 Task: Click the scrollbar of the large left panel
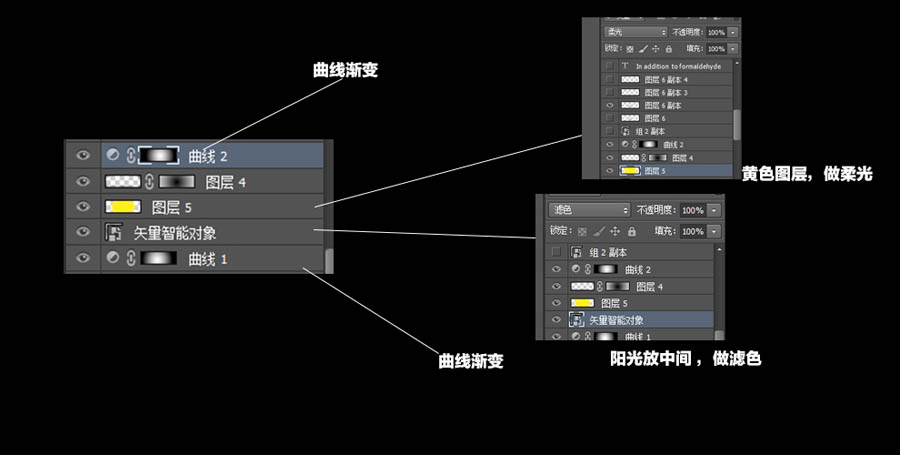click(x=328, y=261)
